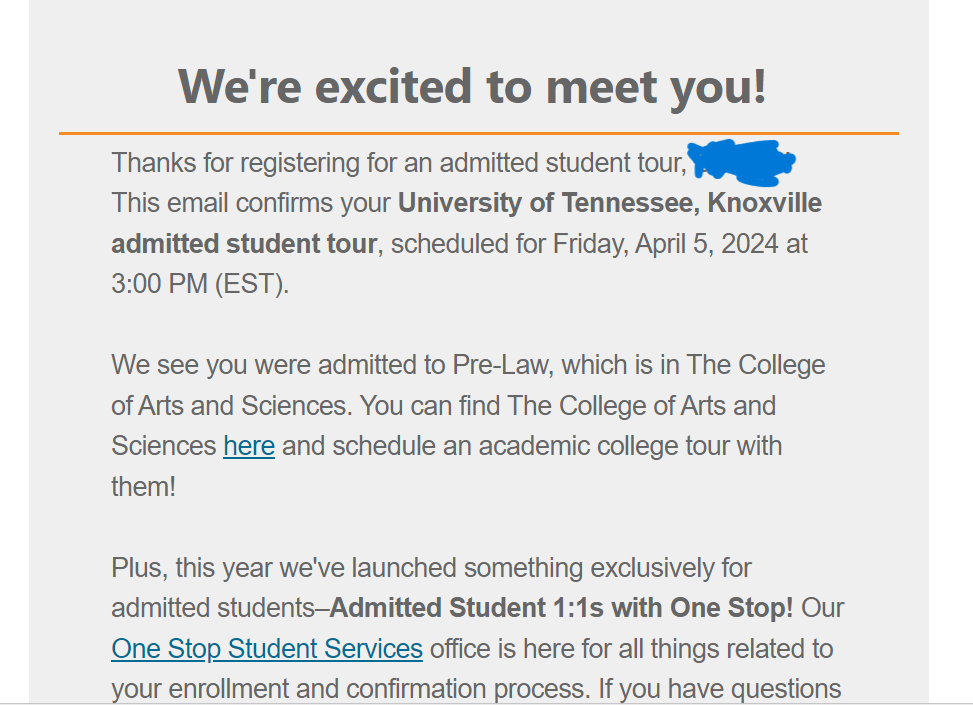Click the blue scribble covering the name
The height and width of the screenshot is (705, 973).
click(x=742, y=163)
